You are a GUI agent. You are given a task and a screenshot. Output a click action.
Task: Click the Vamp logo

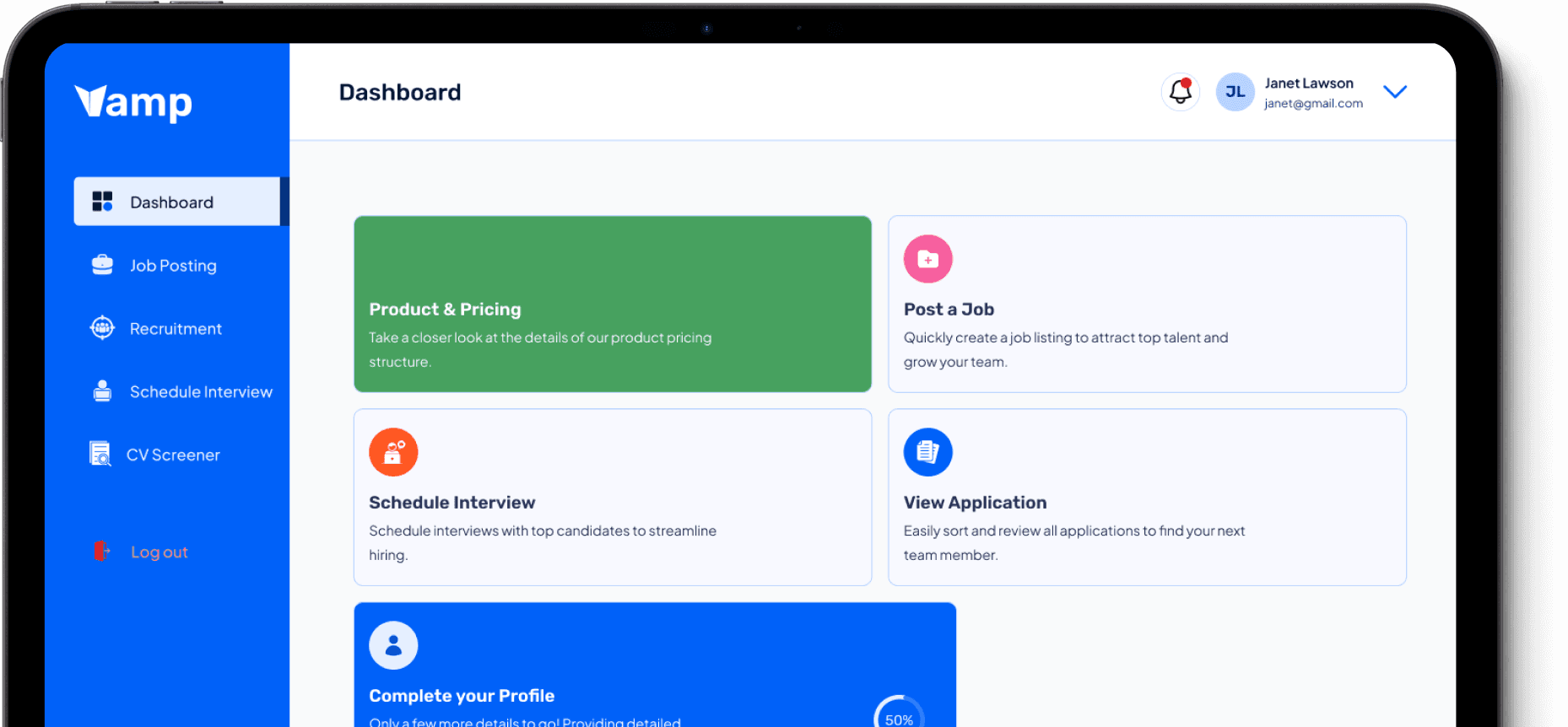pos(133,102)
